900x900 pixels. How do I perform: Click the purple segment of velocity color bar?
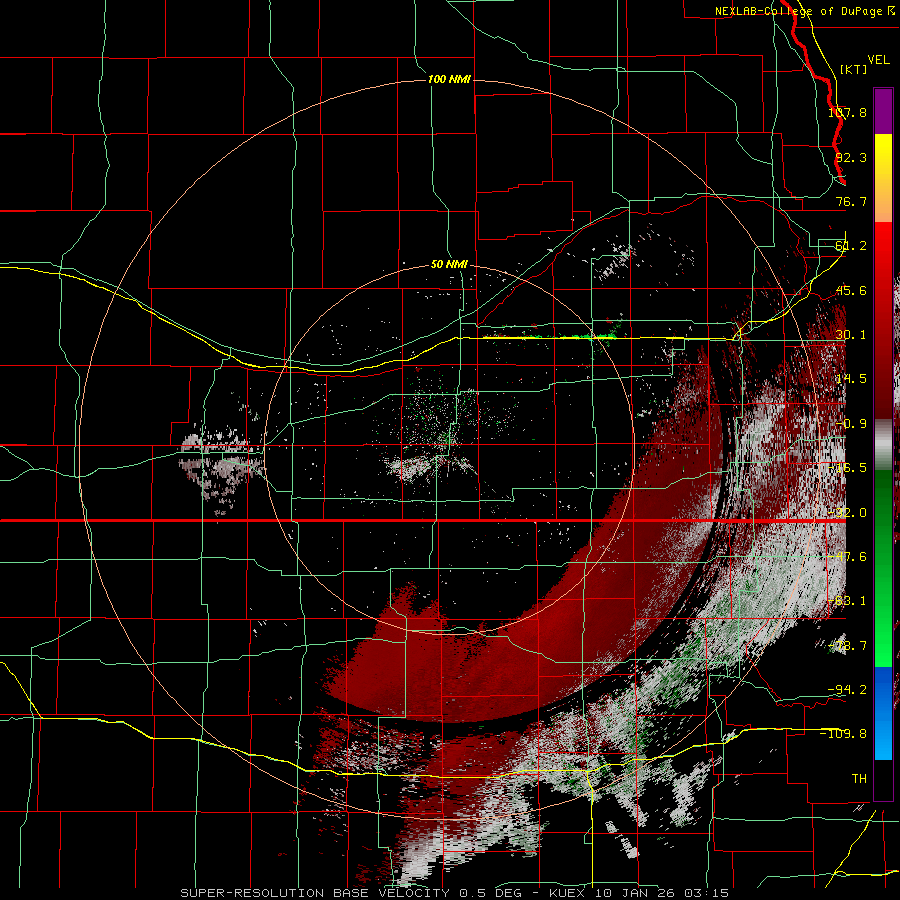(883, 111)
